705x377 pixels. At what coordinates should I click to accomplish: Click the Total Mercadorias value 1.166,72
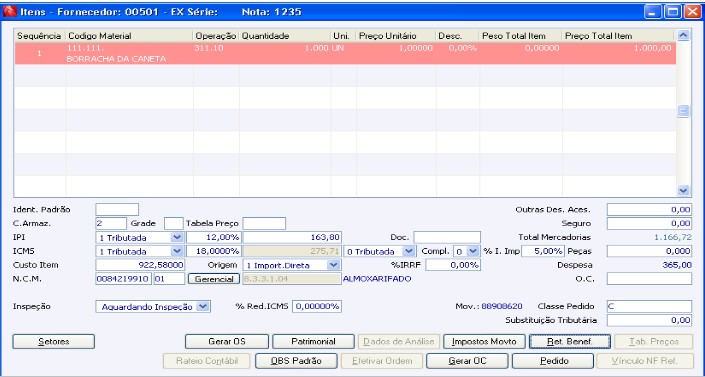click(x=673, y=237)
